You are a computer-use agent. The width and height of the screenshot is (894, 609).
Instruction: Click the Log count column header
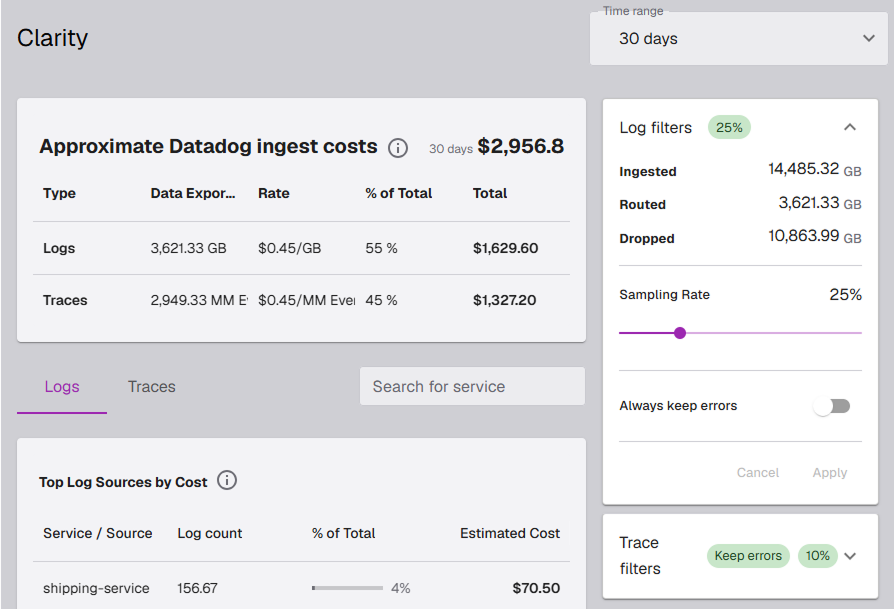tap(209, 534)
